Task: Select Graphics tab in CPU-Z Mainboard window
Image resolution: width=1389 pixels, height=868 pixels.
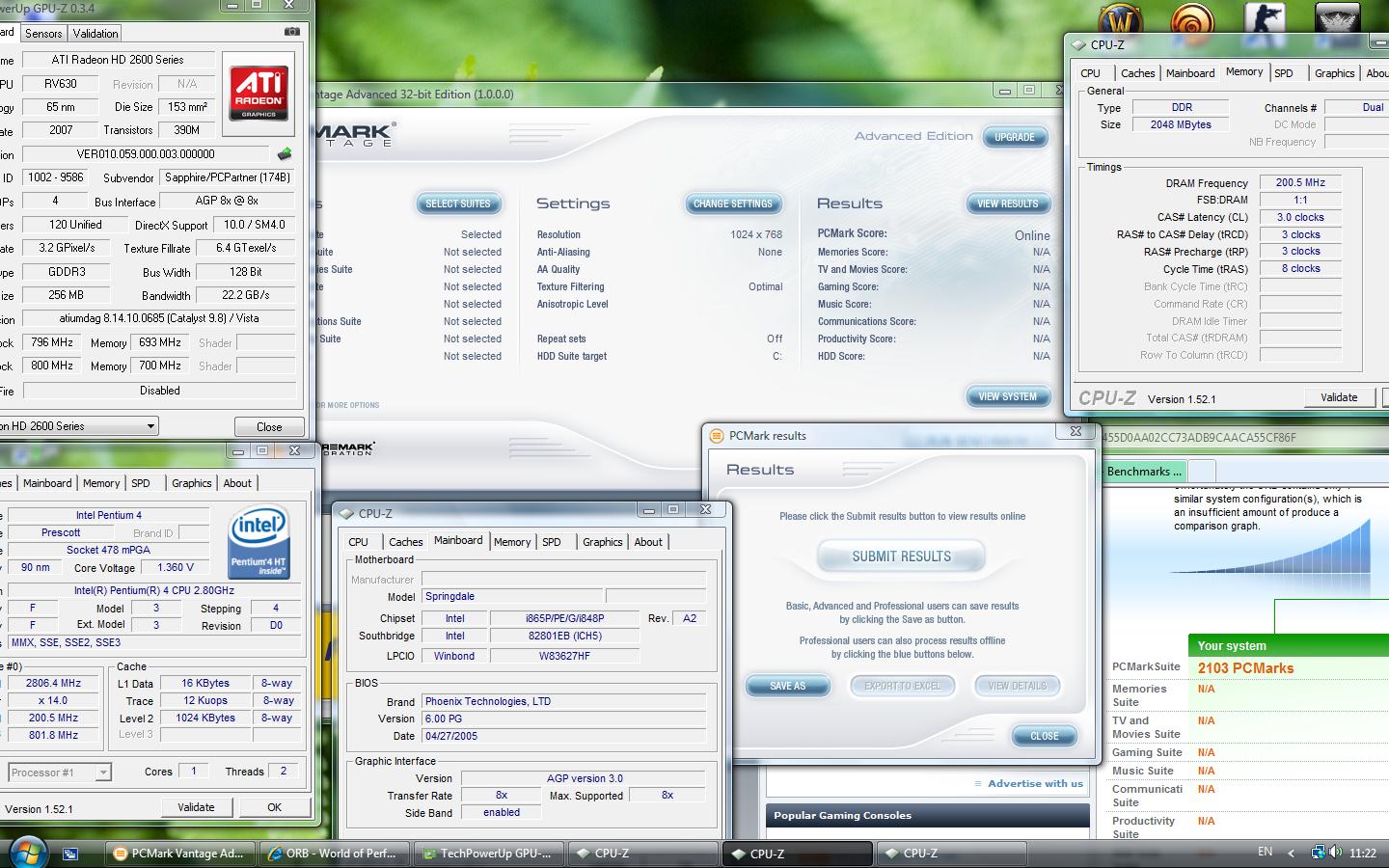Action: pyautogui.click(x=602, y=542)
